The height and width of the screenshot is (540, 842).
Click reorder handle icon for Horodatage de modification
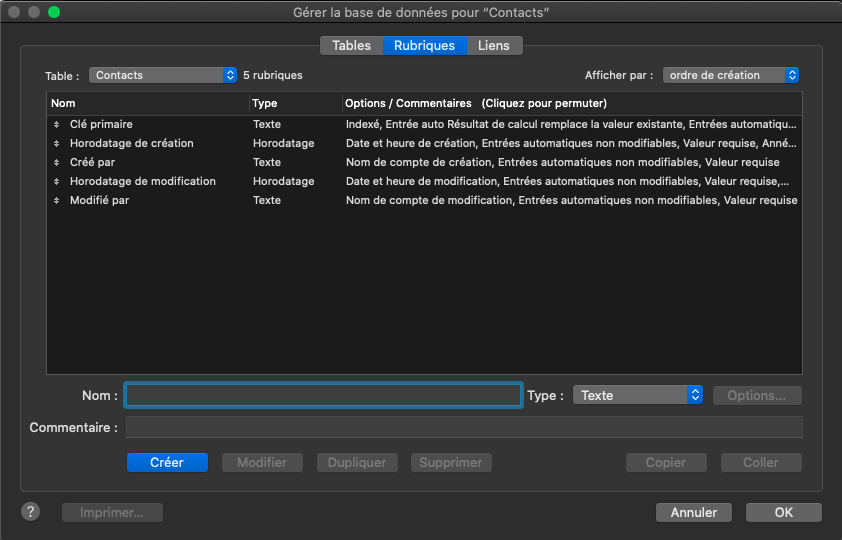(57, 182)
